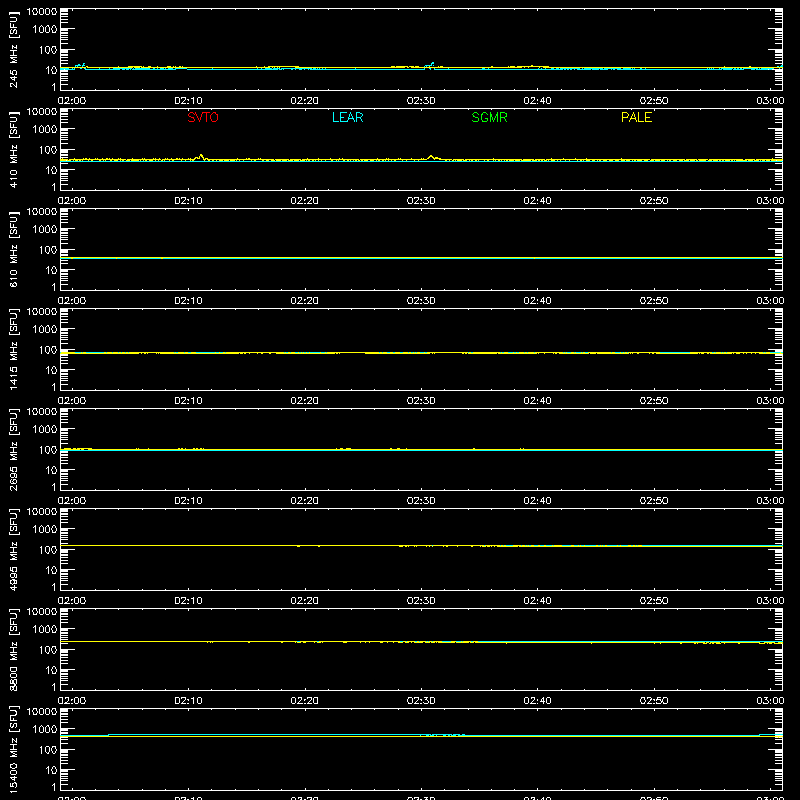Click 02:30 label below the 245 MHz plot

coord(421,101)
